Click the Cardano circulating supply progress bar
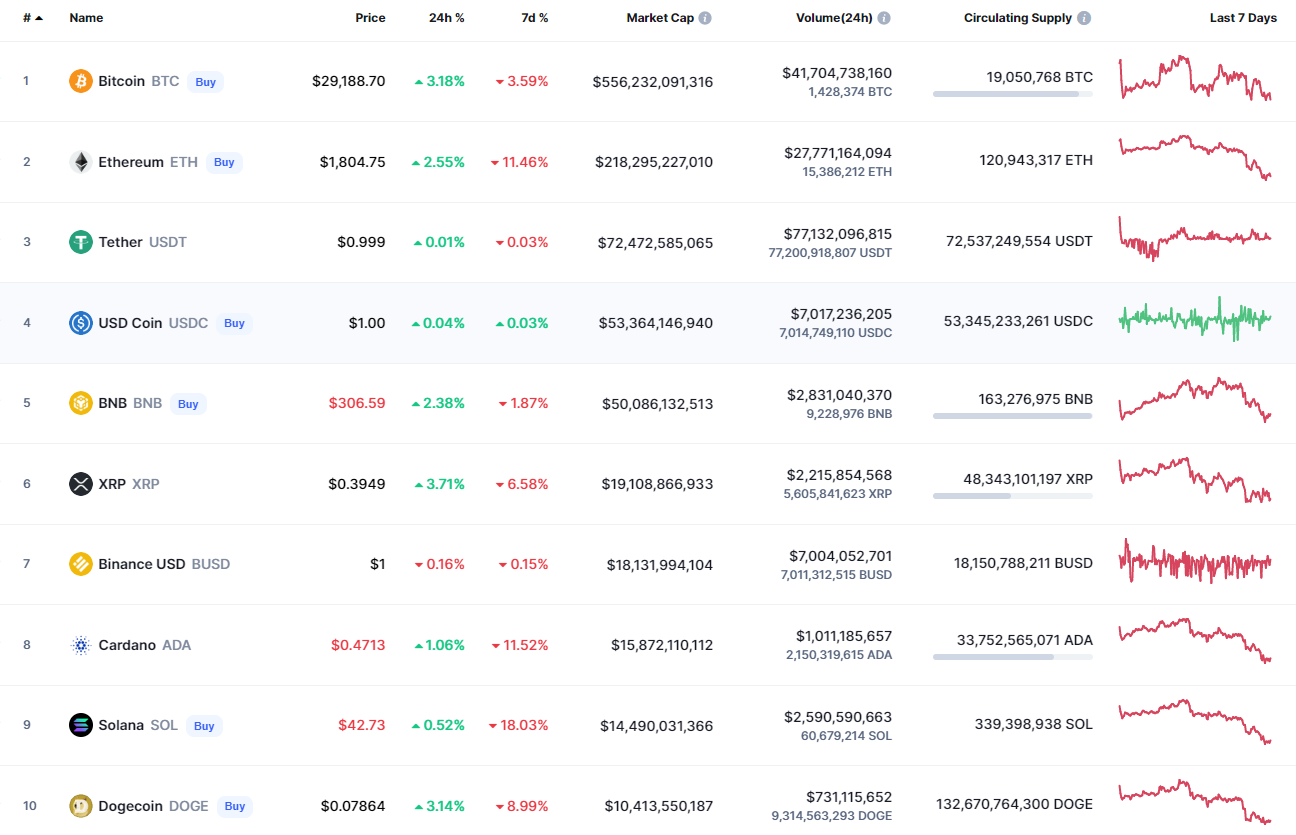 coord(1013,657)
